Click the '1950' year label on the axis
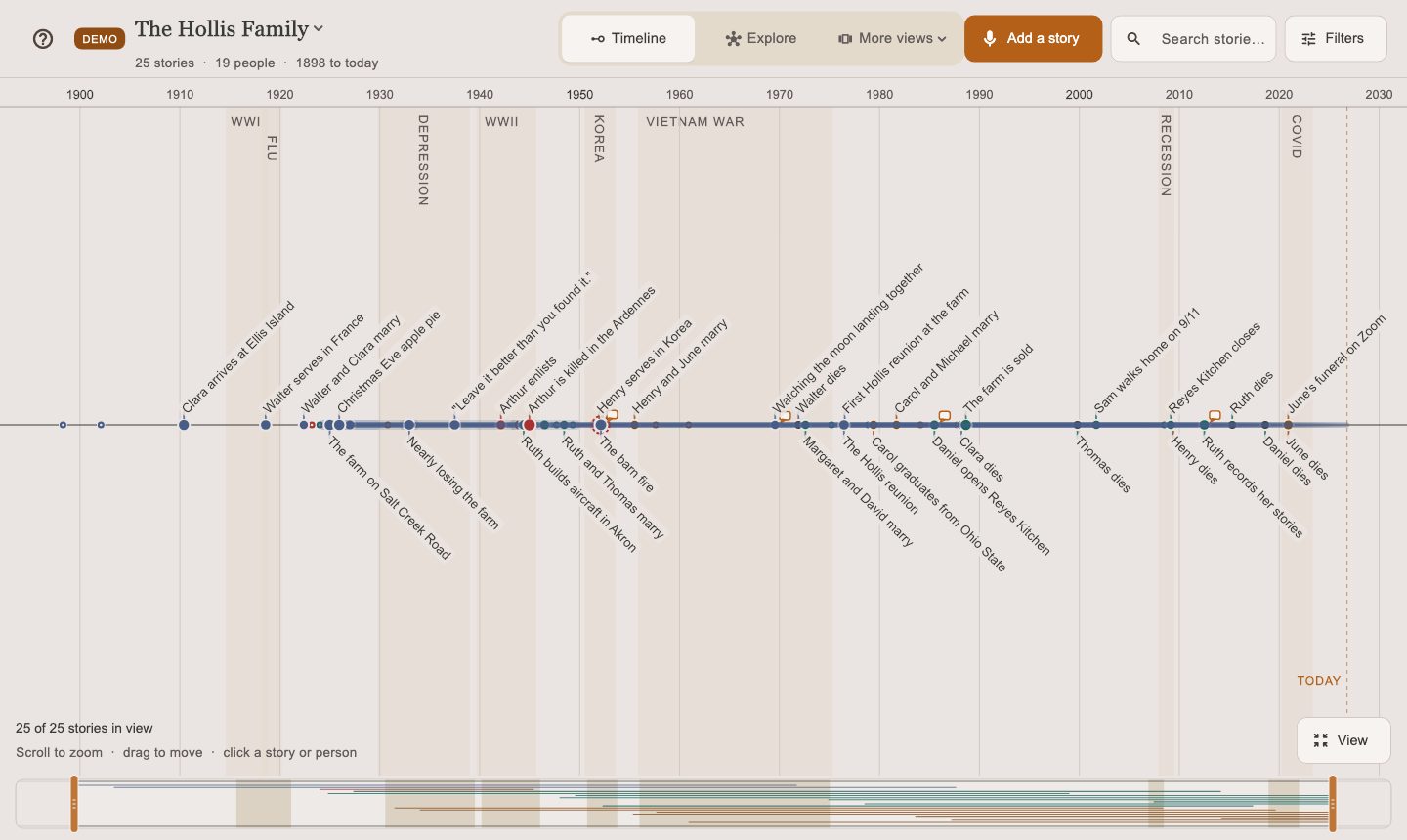The width and height of the screenshot is (1407, 840). click(x=579, y=95)
